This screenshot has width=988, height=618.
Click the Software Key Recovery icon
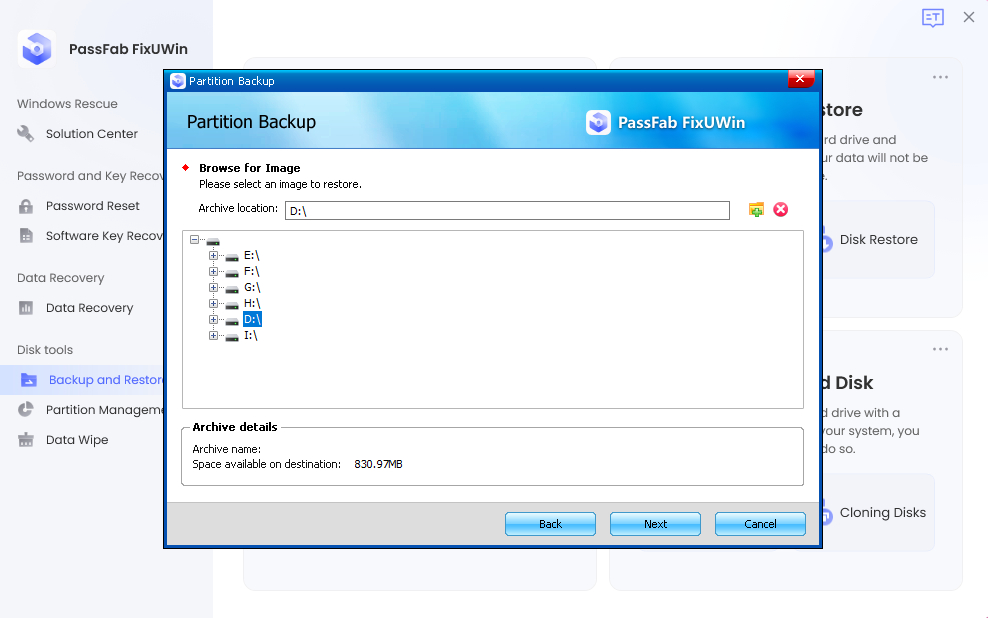pos(24,235)
